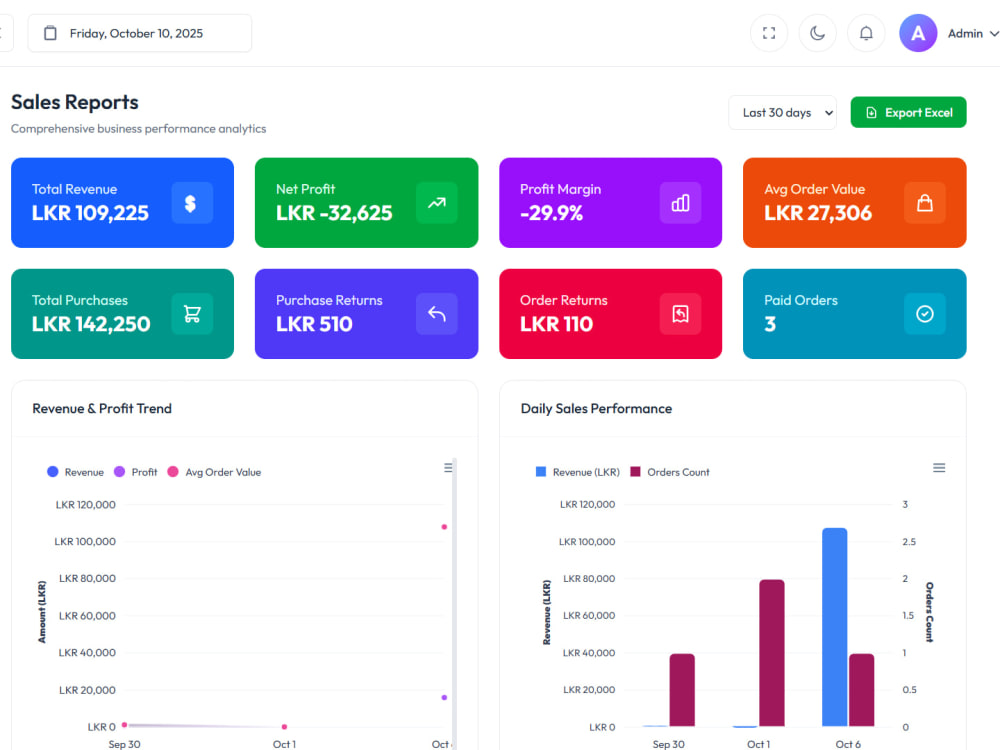Click the Daily Sales Performance title
1000x750 pixels.
point(596,408)
